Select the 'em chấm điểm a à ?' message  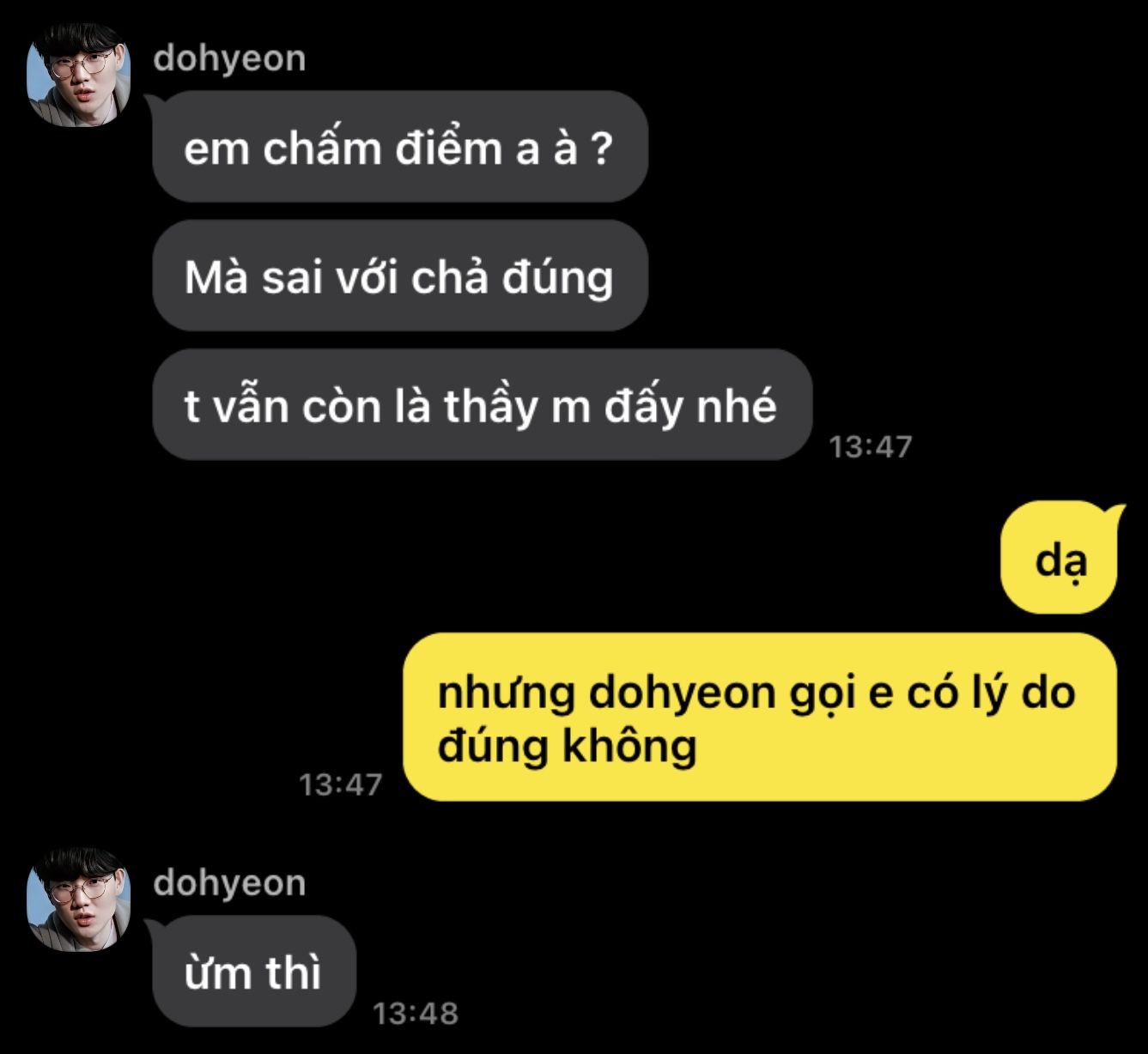pos(400,147)
